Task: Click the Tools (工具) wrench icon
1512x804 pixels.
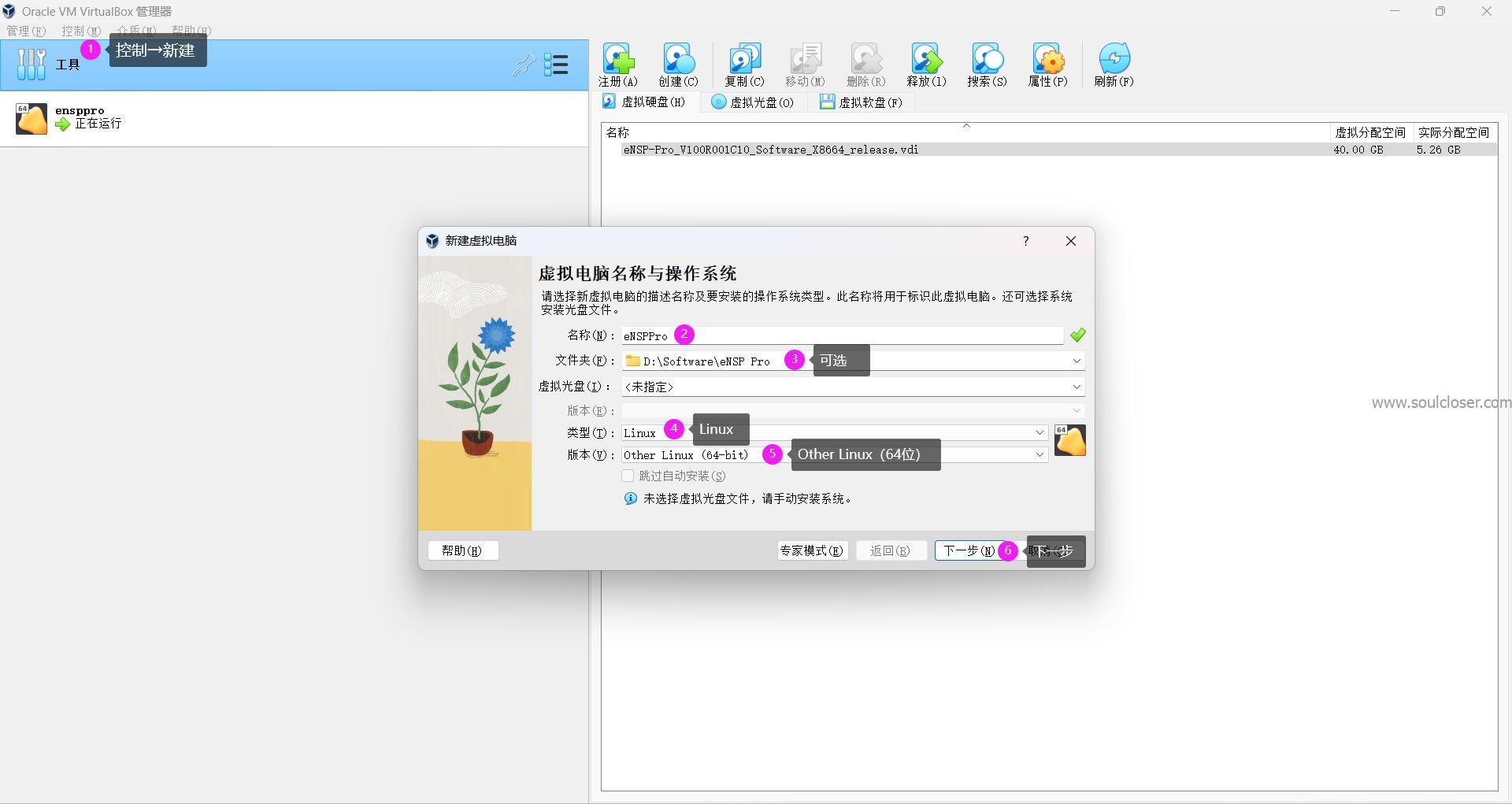Action: point(31,65)
